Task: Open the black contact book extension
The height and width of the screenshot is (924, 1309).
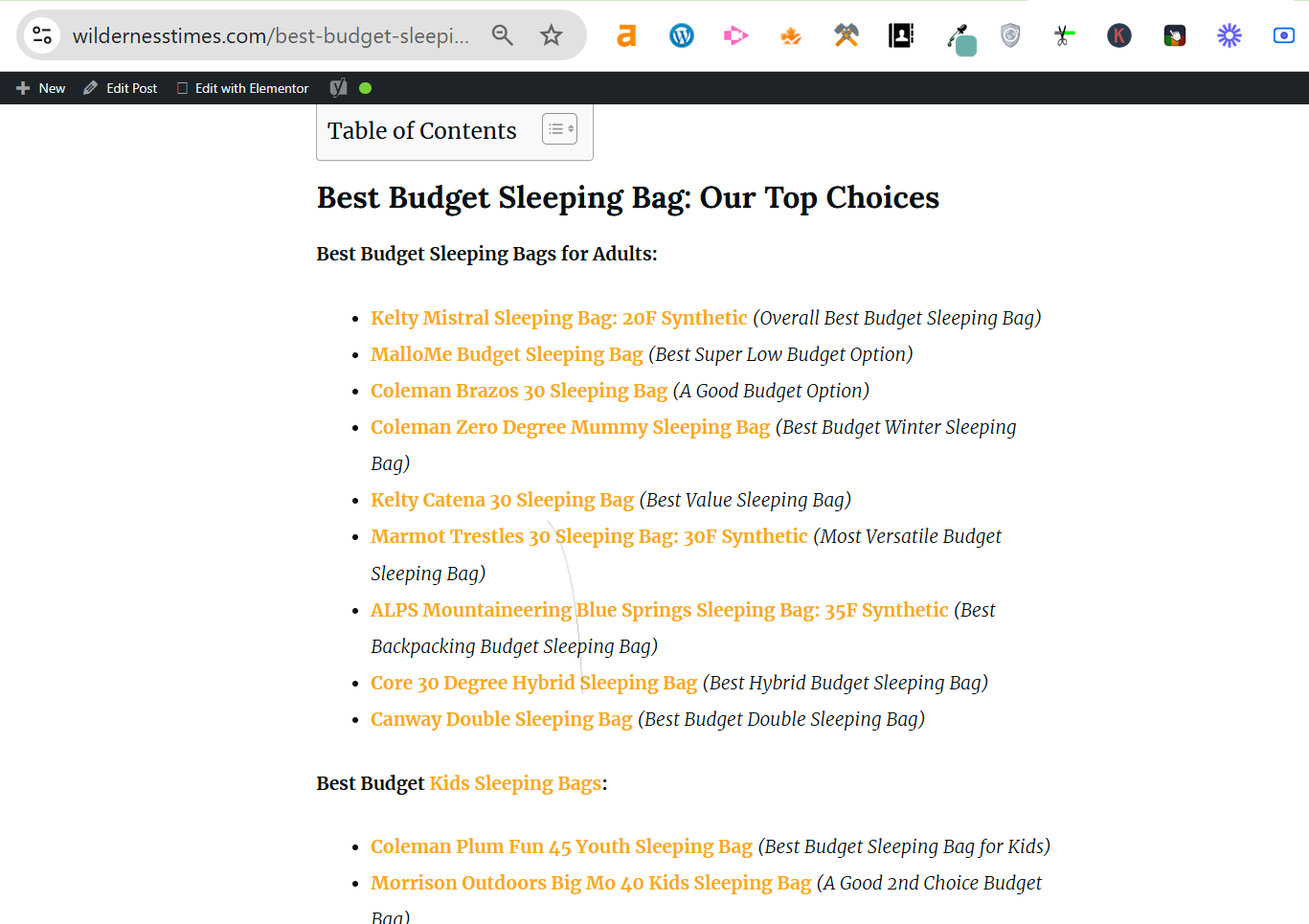Action: 901,35
